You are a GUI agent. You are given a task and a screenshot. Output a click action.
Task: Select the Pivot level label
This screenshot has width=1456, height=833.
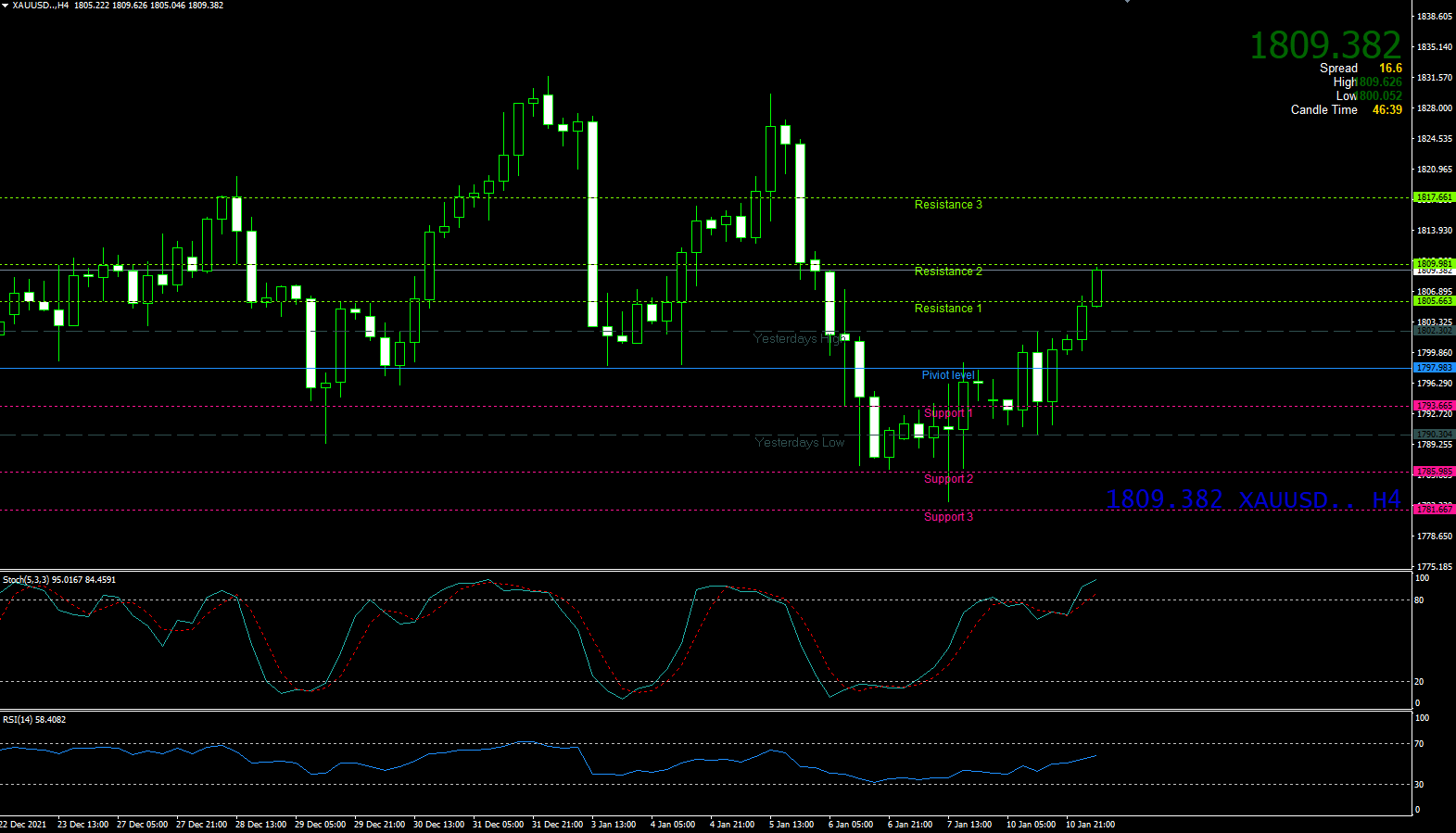[x=947, y=375]
